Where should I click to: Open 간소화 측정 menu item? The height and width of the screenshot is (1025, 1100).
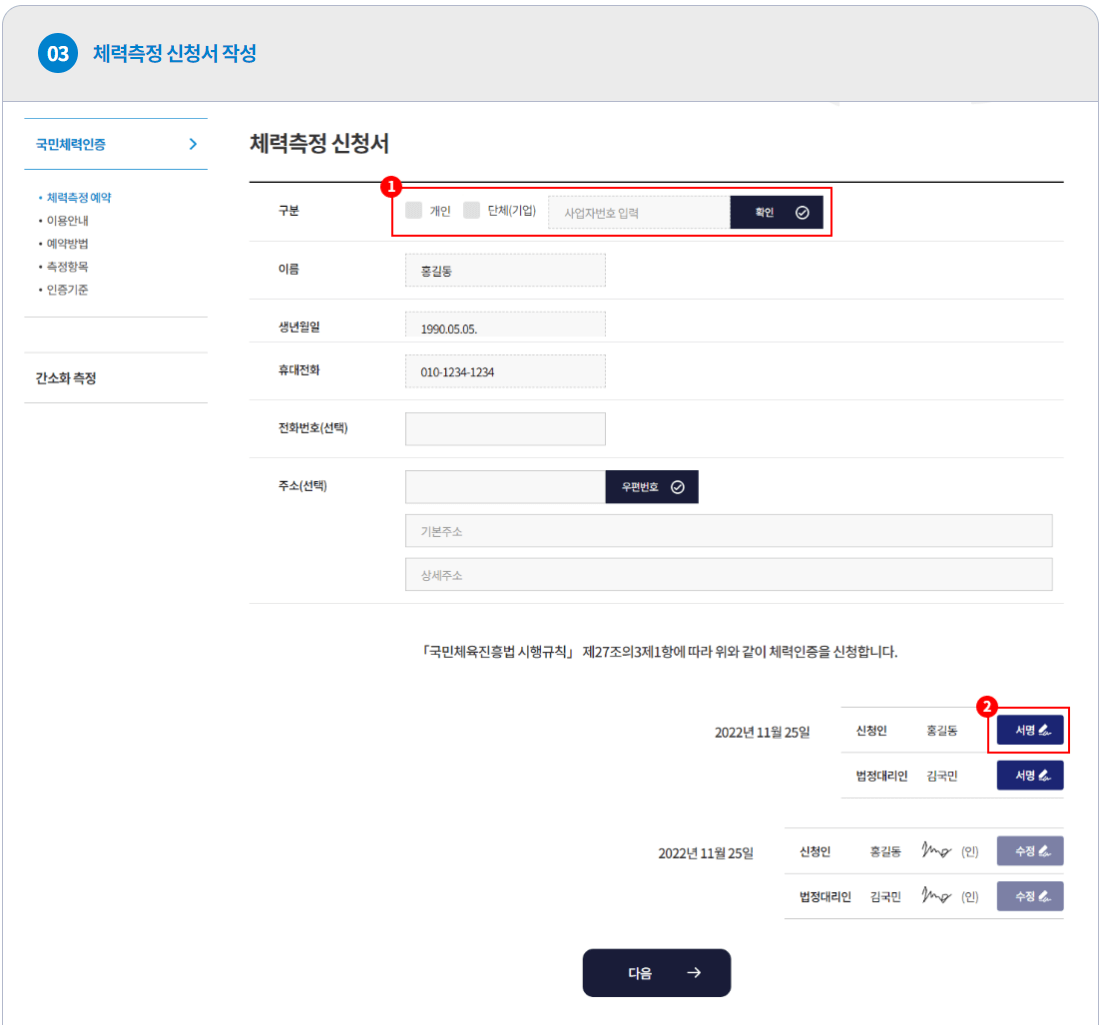(x=116, y=378)
